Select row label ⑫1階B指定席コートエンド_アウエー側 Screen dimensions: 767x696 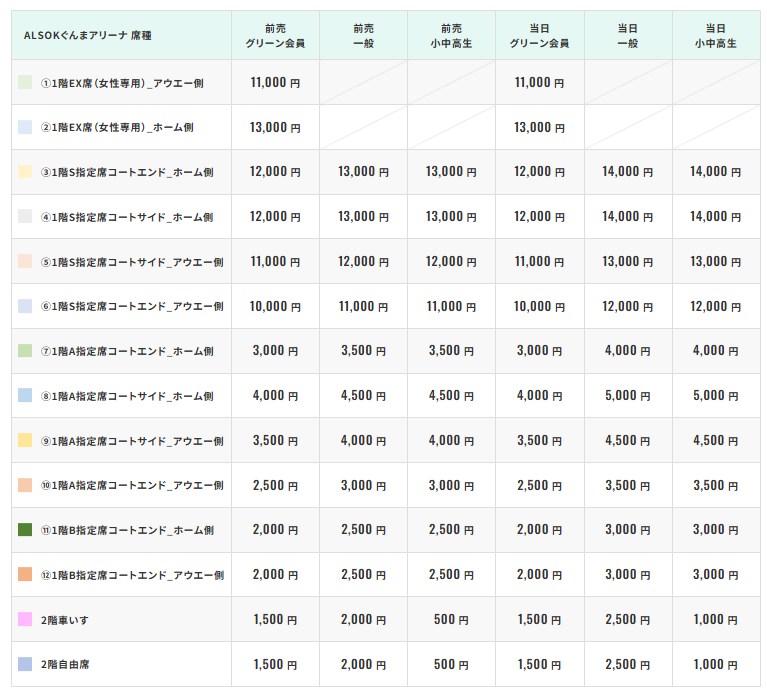tap(132, 575)
